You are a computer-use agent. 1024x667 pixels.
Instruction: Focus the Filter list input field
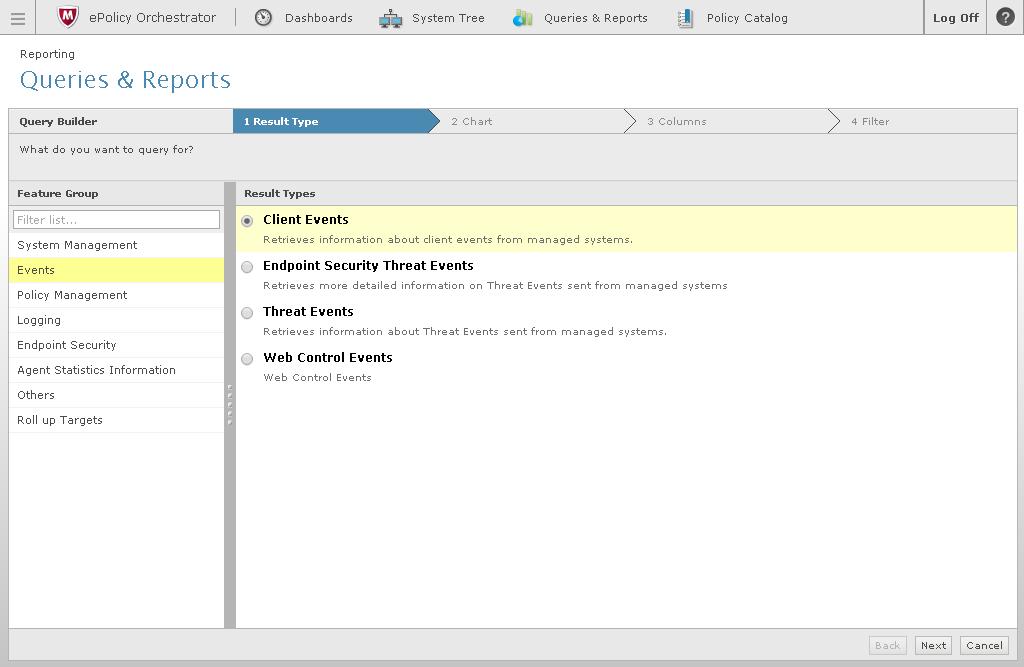[116, 220]
